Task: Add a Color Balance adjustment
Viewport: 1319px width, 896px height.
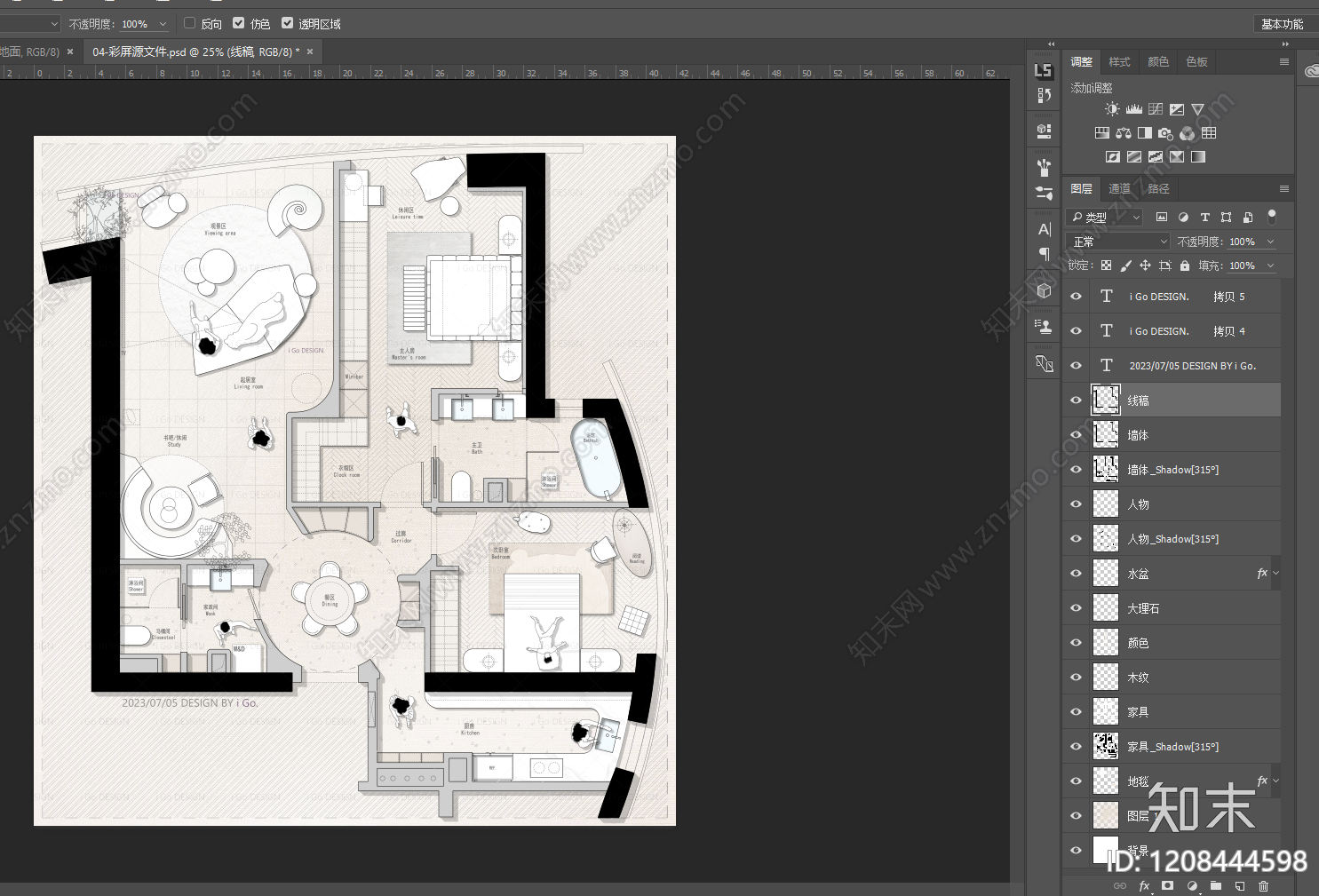Action: [1124, 133]
